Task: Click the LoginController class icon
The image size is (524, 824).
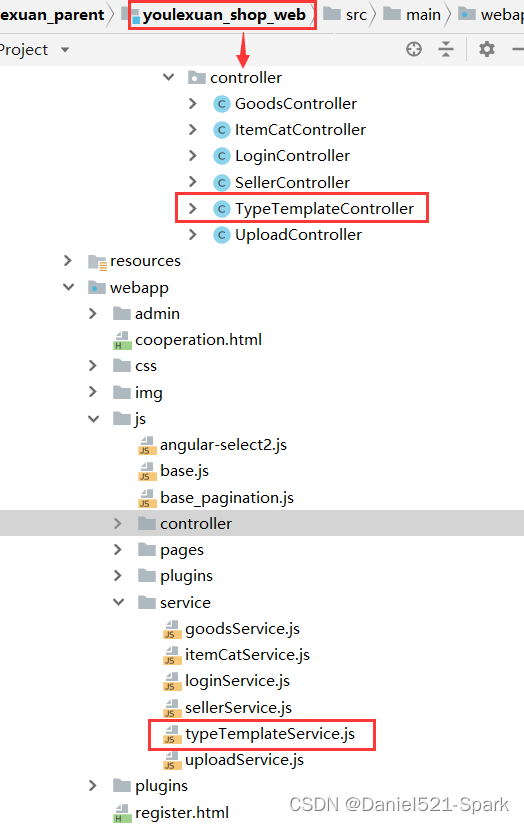Action: coord(222,156)
